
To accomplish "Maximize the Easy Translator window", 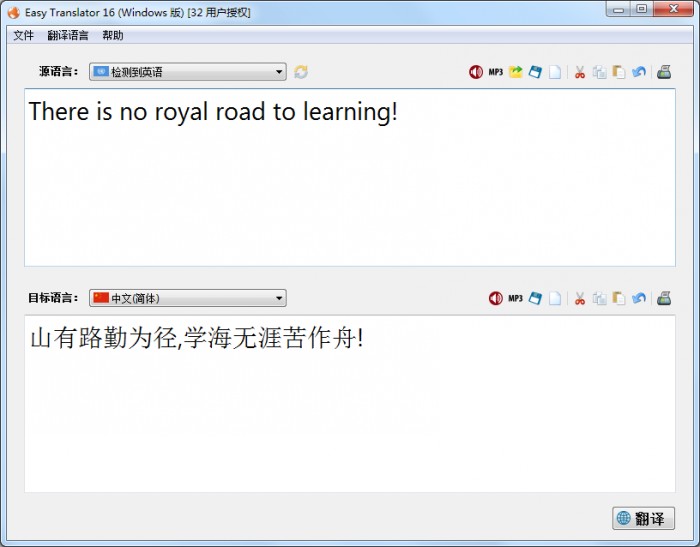I will [642, 9].
